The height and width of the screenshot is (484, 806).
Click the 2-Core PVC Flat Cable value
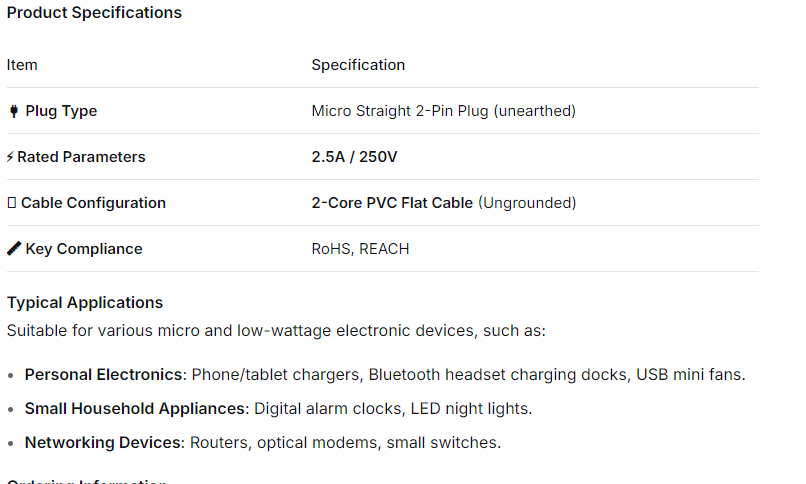pyautogui.click(x=392, y=203)
